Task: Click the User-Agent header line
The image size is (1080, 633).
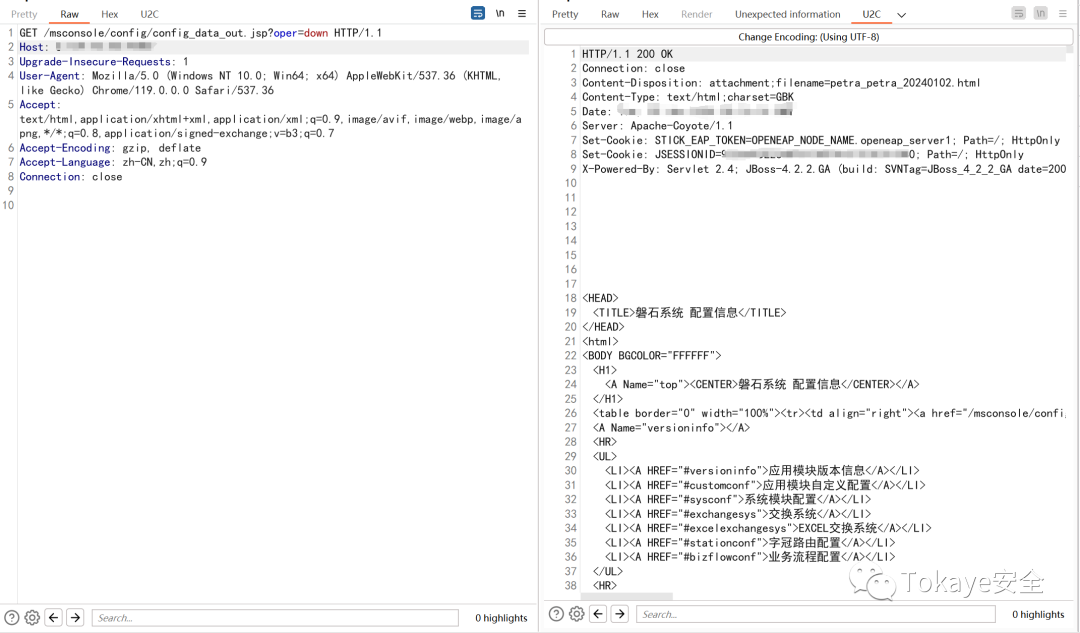Action: 260,83
